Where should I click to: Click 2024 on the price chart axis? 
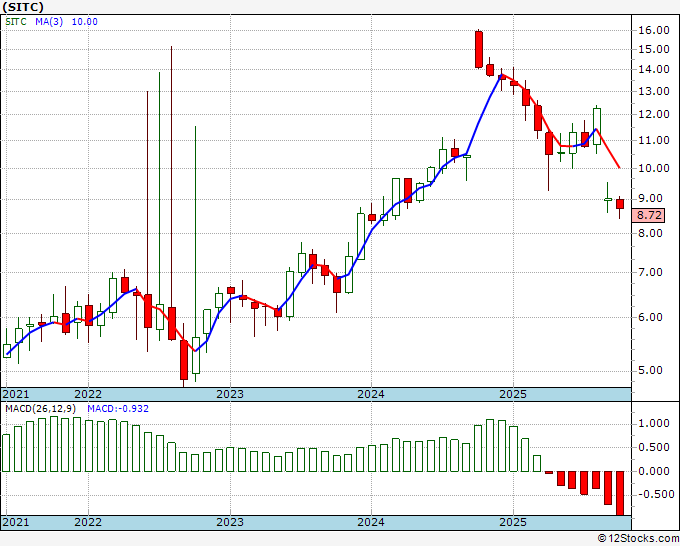371,394
